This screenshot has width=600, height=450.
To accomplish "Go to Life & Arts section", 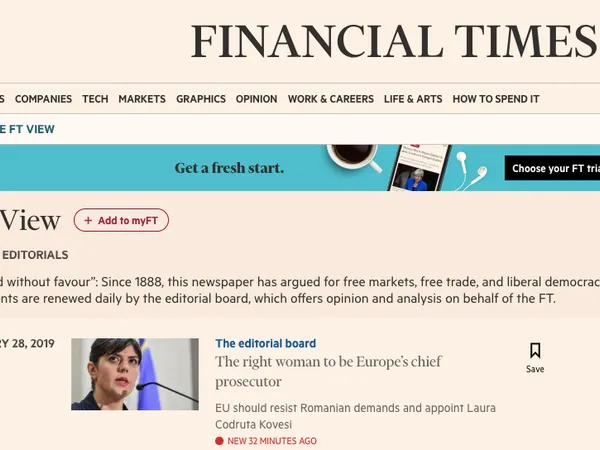I will tap(413, 99).
